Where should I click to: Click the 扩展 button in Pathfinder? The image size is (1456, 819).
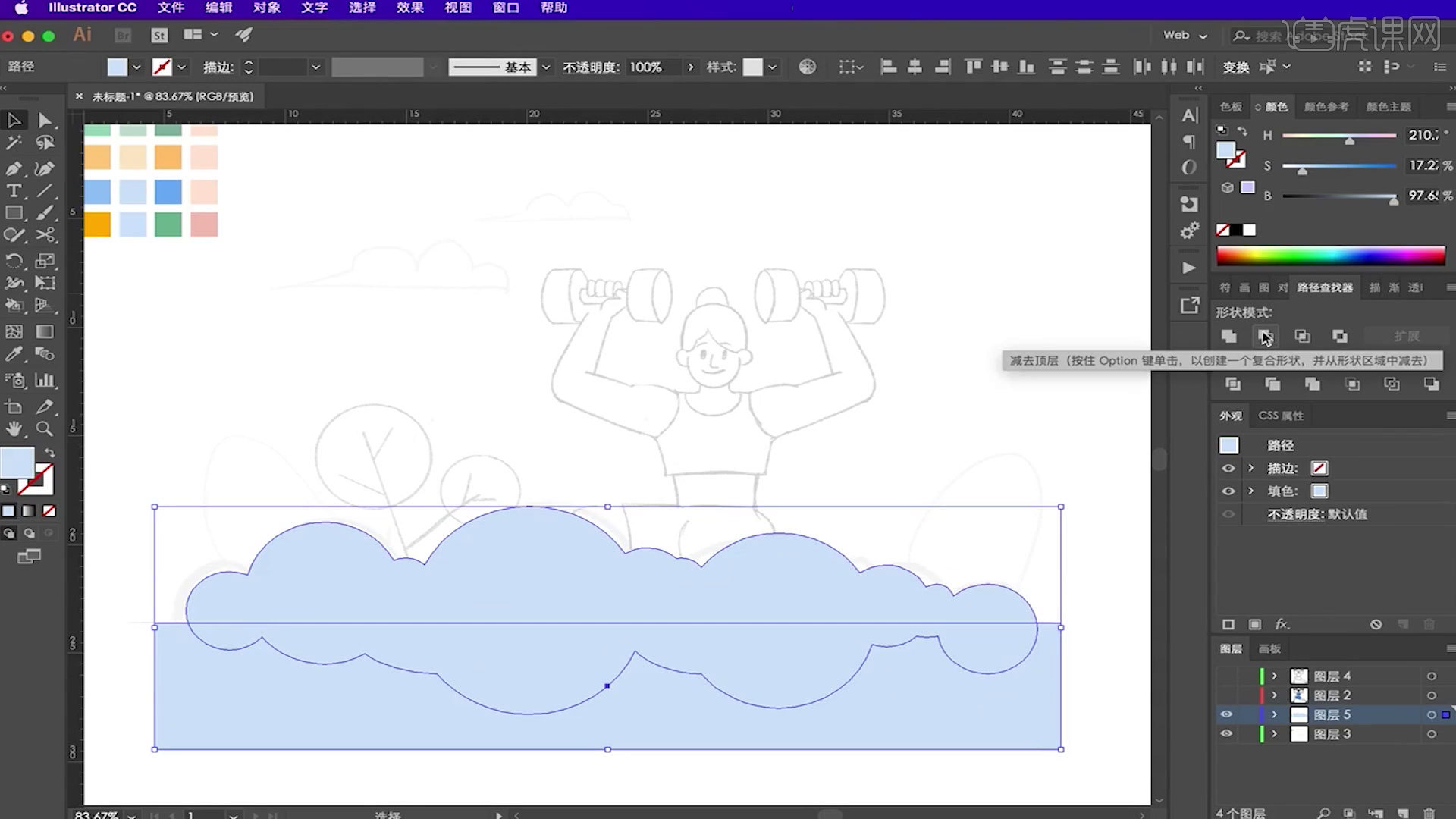click(1406, 336)
